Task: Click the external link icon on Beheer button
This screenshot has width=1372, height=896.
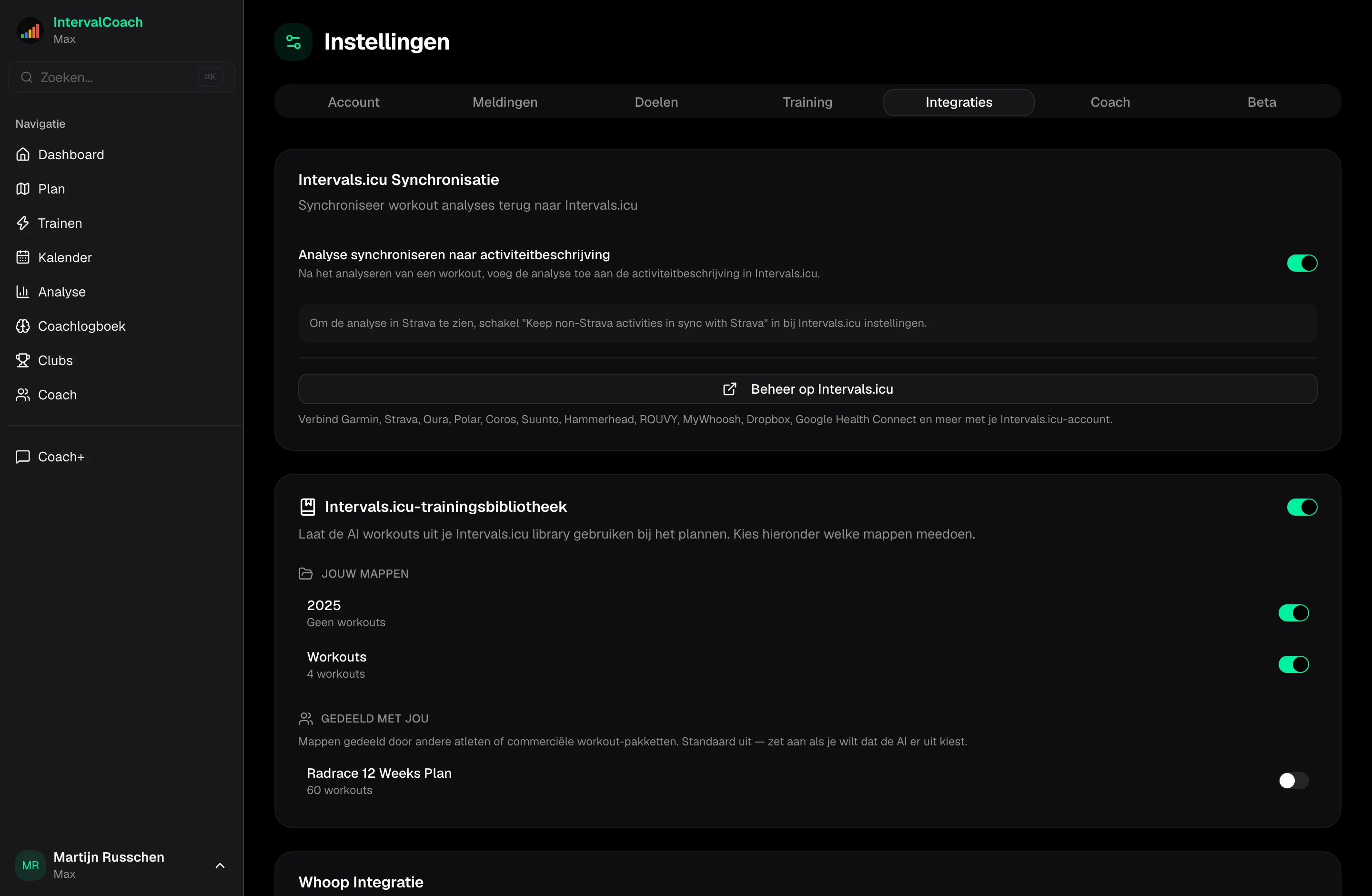Action: (x=730, y=389)
